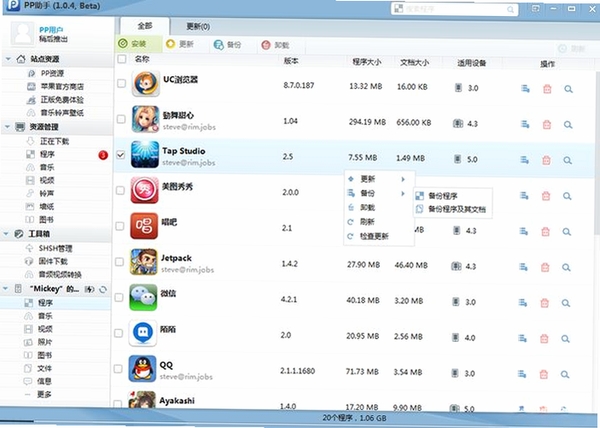Click the red uninstall icon for 唱吧
This screenshot has width=600, height=428.
(546, 231)
